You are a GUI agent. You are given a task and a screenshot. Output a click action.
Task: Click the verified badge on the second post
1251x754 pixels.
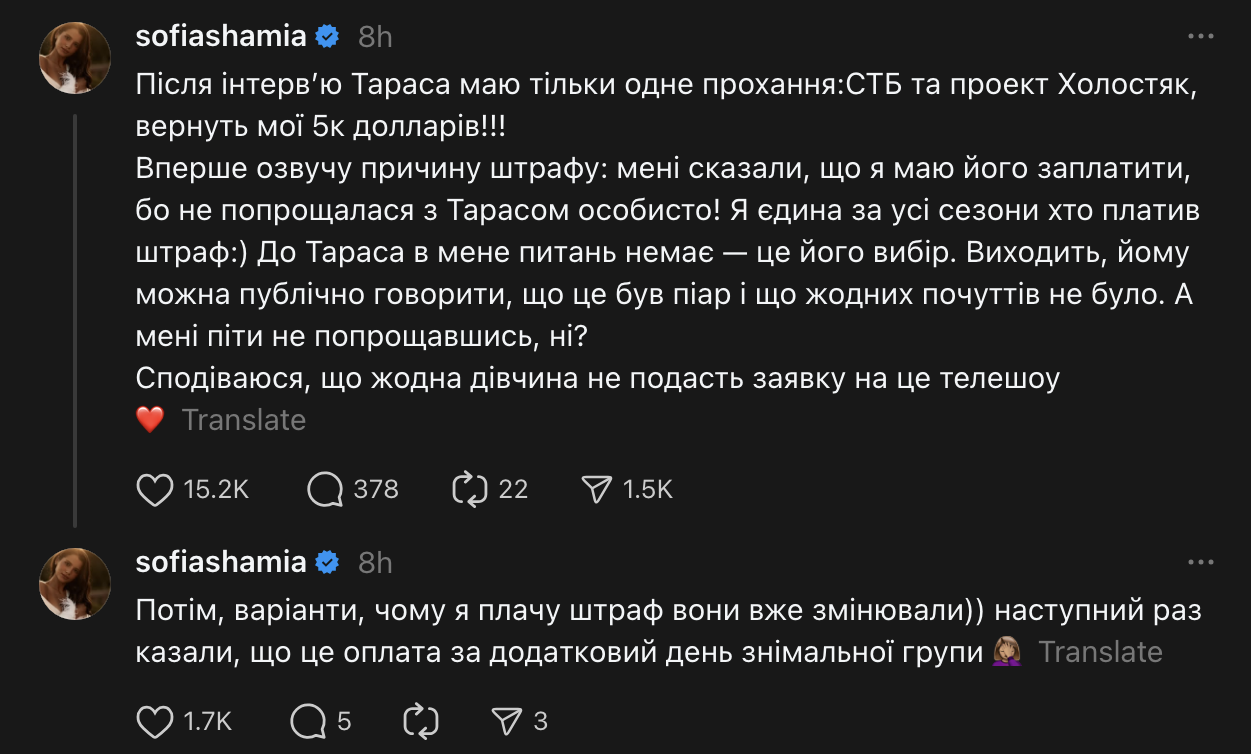[x=327, y=563]
